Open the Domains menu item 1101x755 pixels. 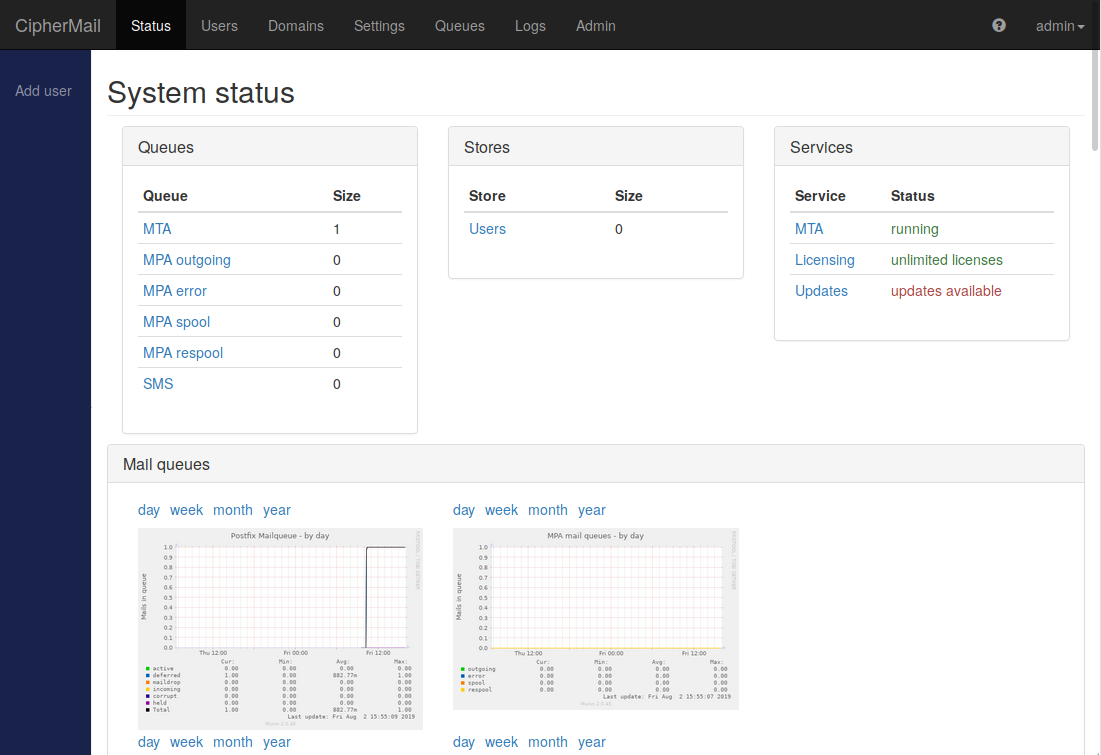click(x=296, y=26)
